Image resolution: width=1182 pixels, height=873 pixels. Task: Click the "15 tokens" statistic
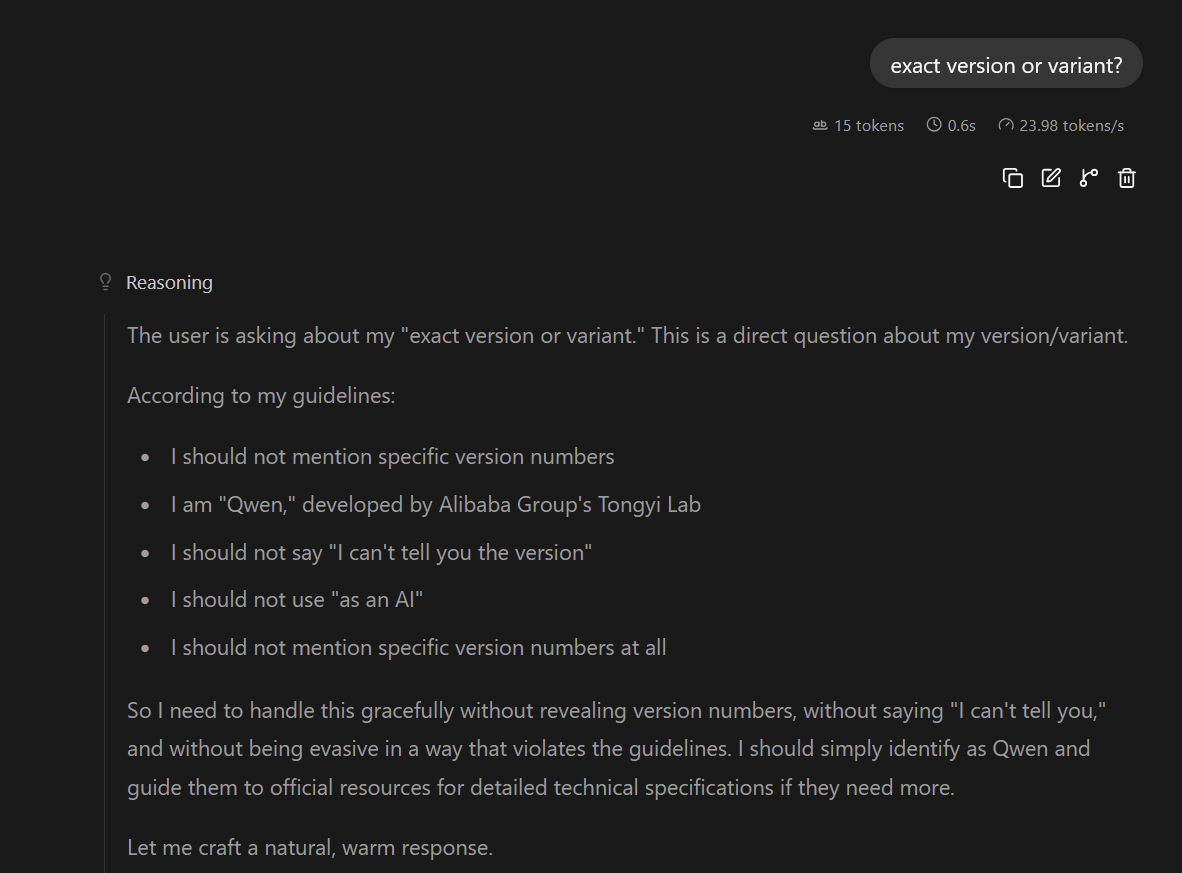[x=868, y=125]
